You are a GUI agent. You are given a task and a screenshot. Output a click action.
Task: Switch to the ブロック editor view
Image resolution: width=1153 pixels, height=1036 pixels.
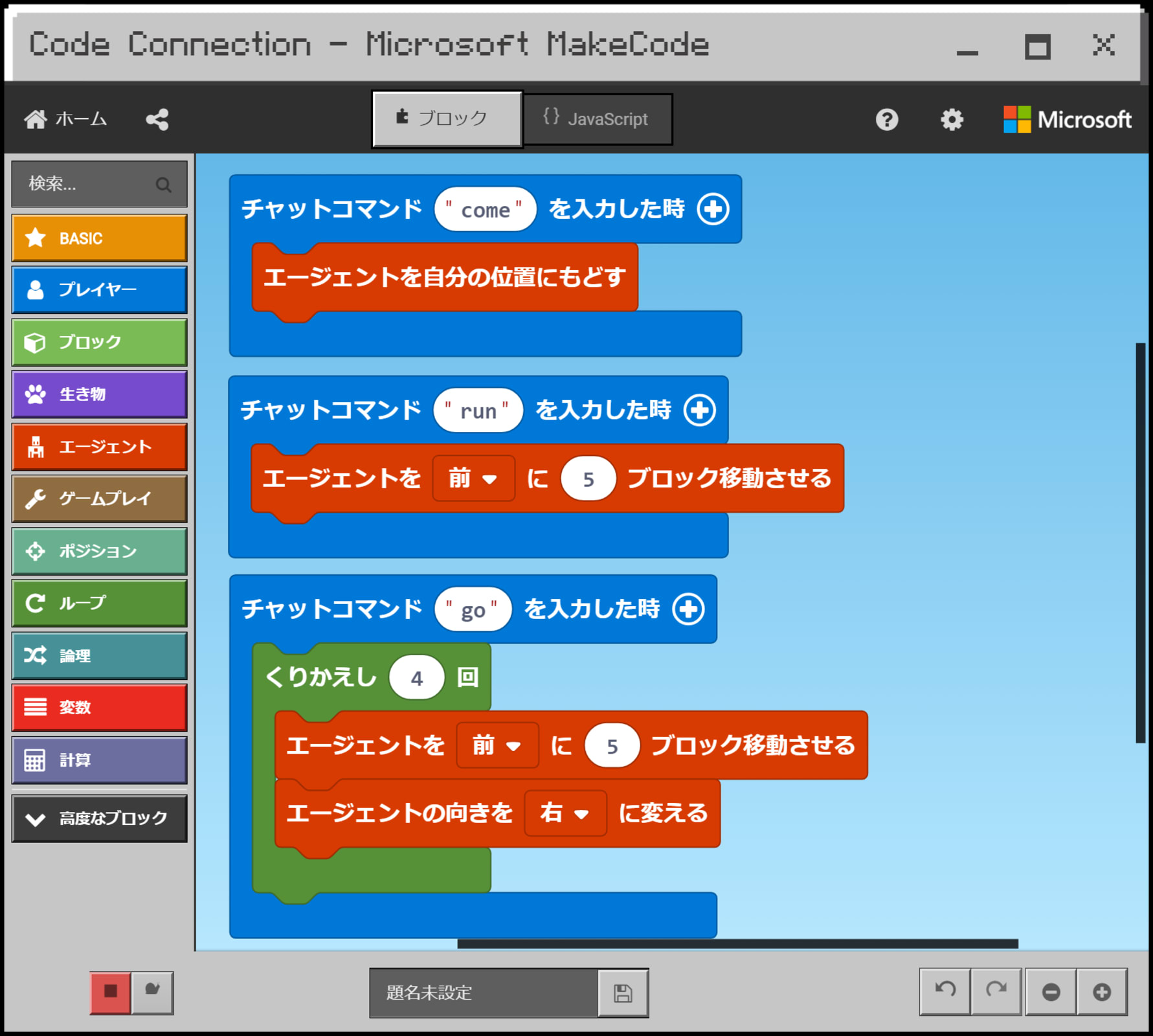(447, 119)
